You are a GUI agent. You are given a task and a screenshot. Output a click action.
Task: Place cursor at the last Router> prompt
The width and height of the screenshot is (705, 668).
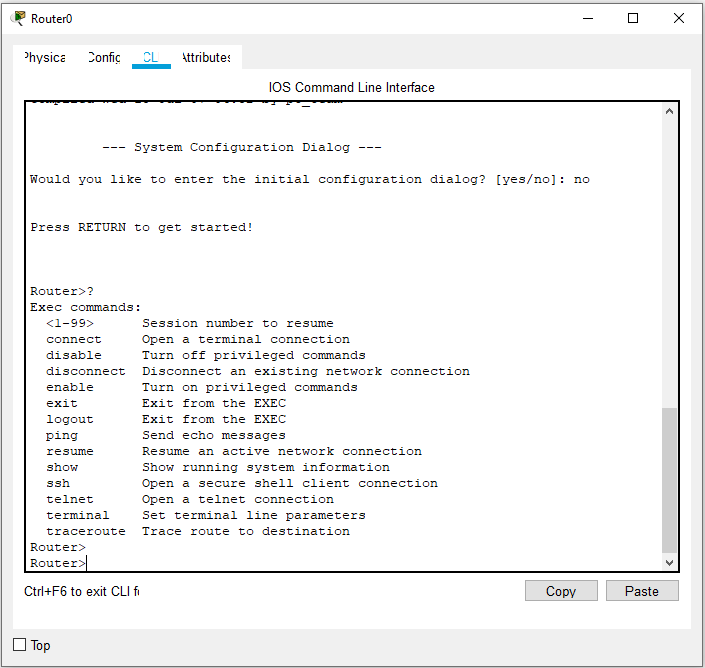pos(88,564)
